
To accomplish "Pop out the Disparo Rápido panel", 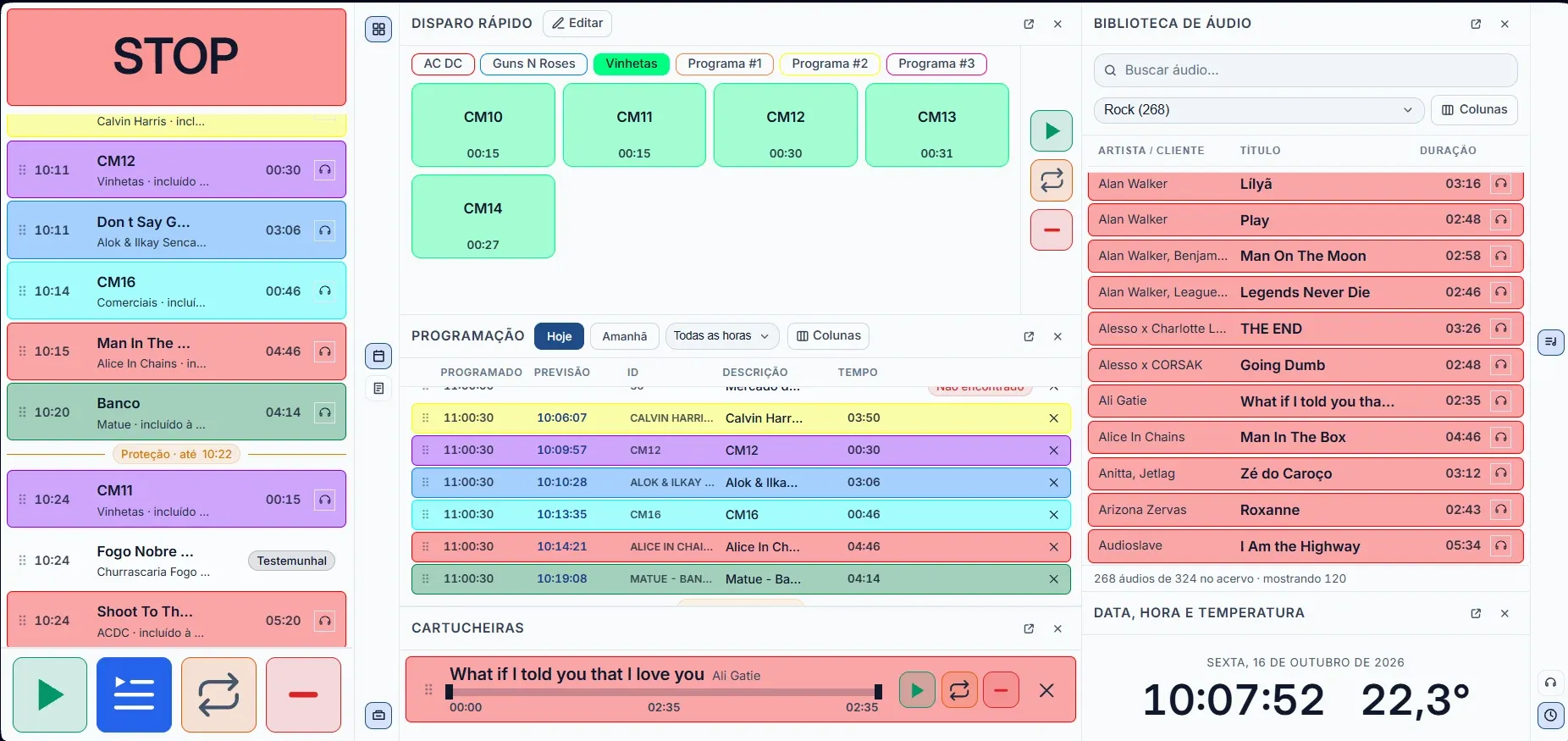I will coord(1029,25).
